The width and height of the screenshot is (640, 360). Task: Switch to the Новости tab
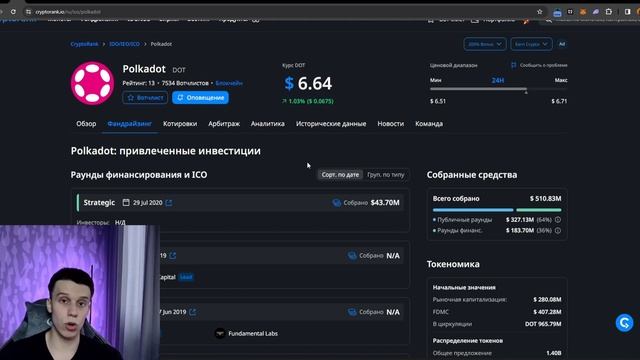(x=391, y=124)
